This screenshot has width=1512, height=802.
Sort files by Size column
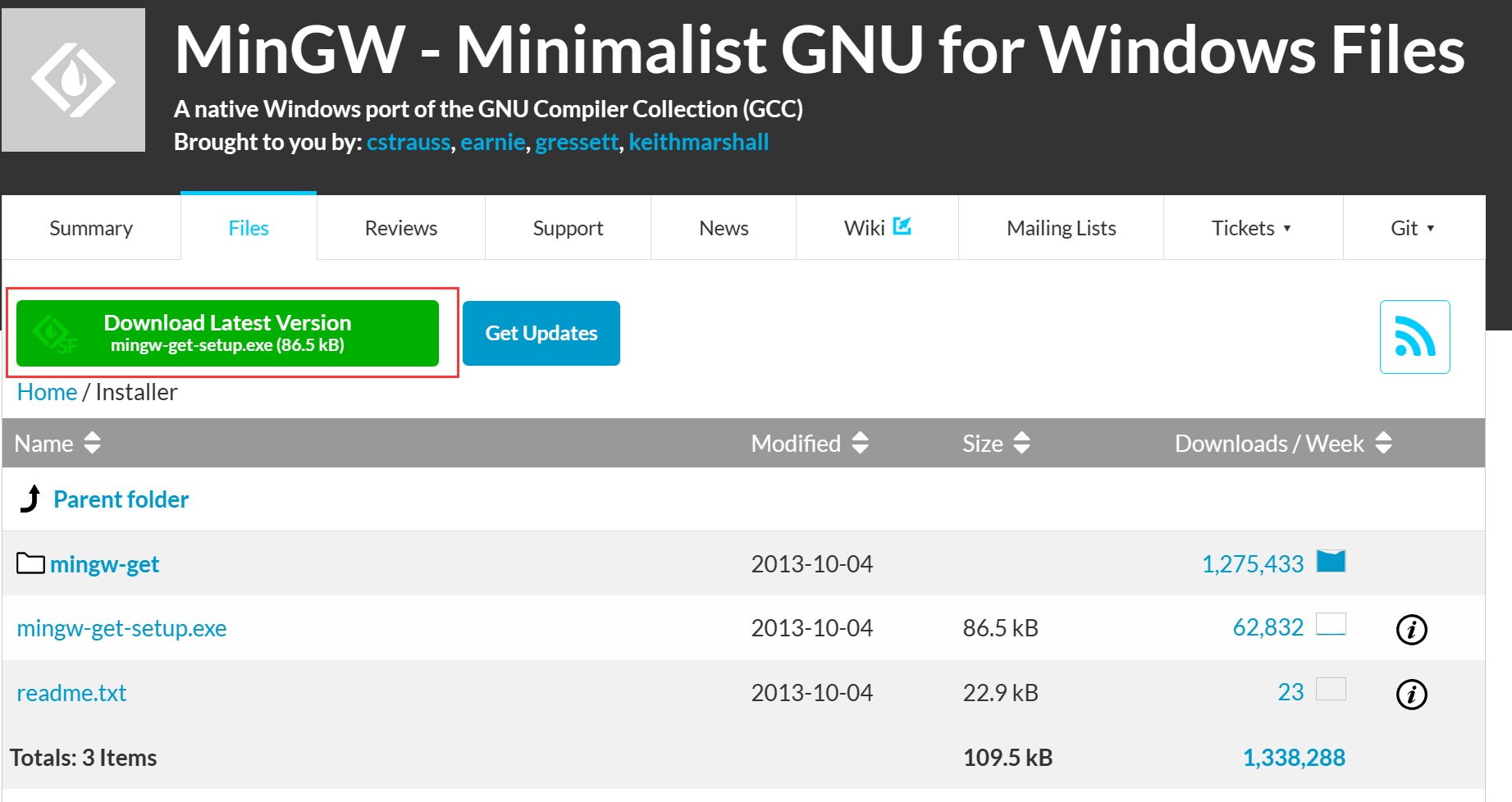(1021, 443)
